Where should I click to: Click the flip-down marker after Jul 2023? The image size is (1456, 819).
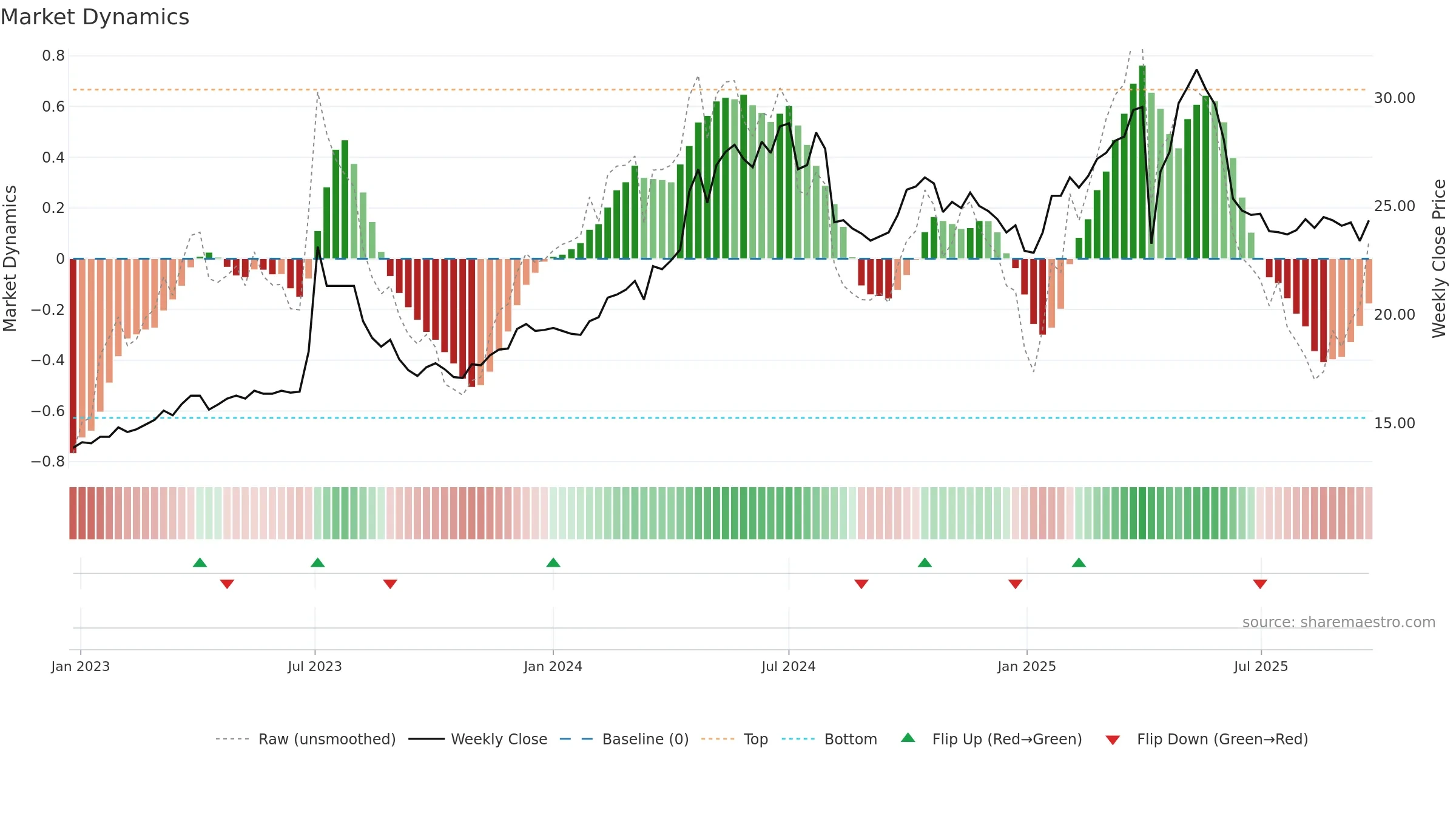390,584
